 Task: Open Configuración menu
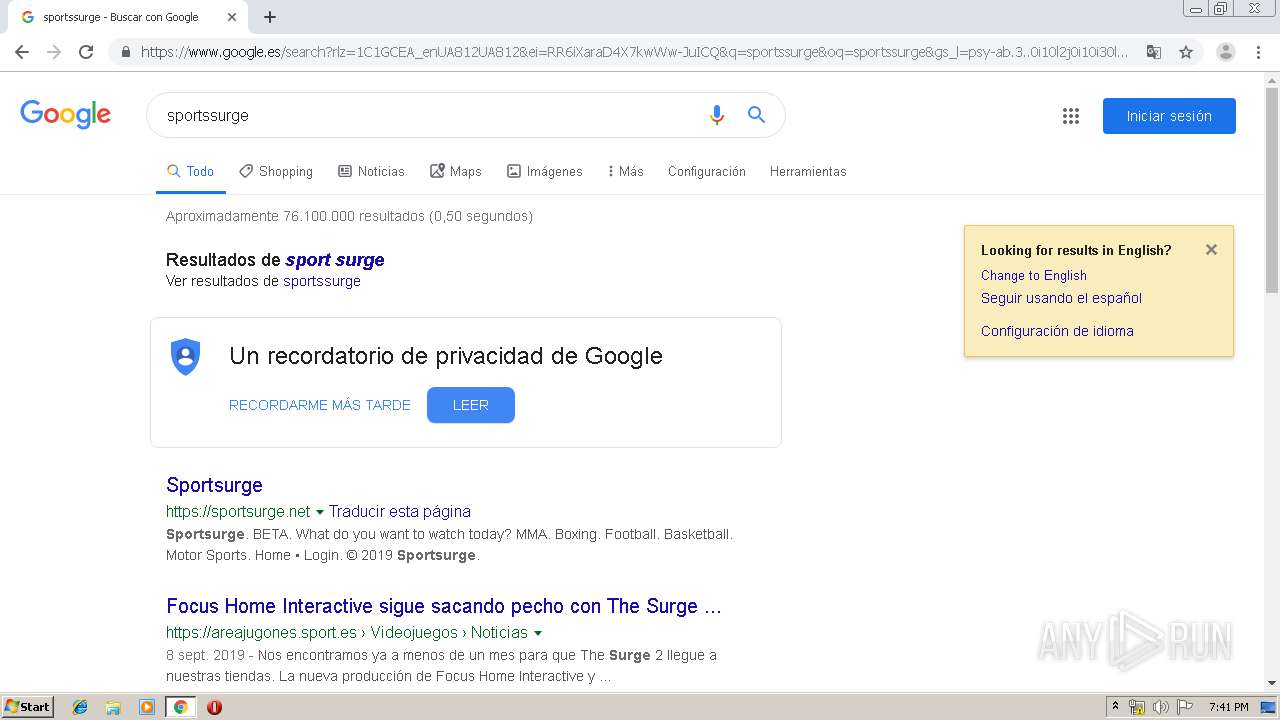point(707,171)
